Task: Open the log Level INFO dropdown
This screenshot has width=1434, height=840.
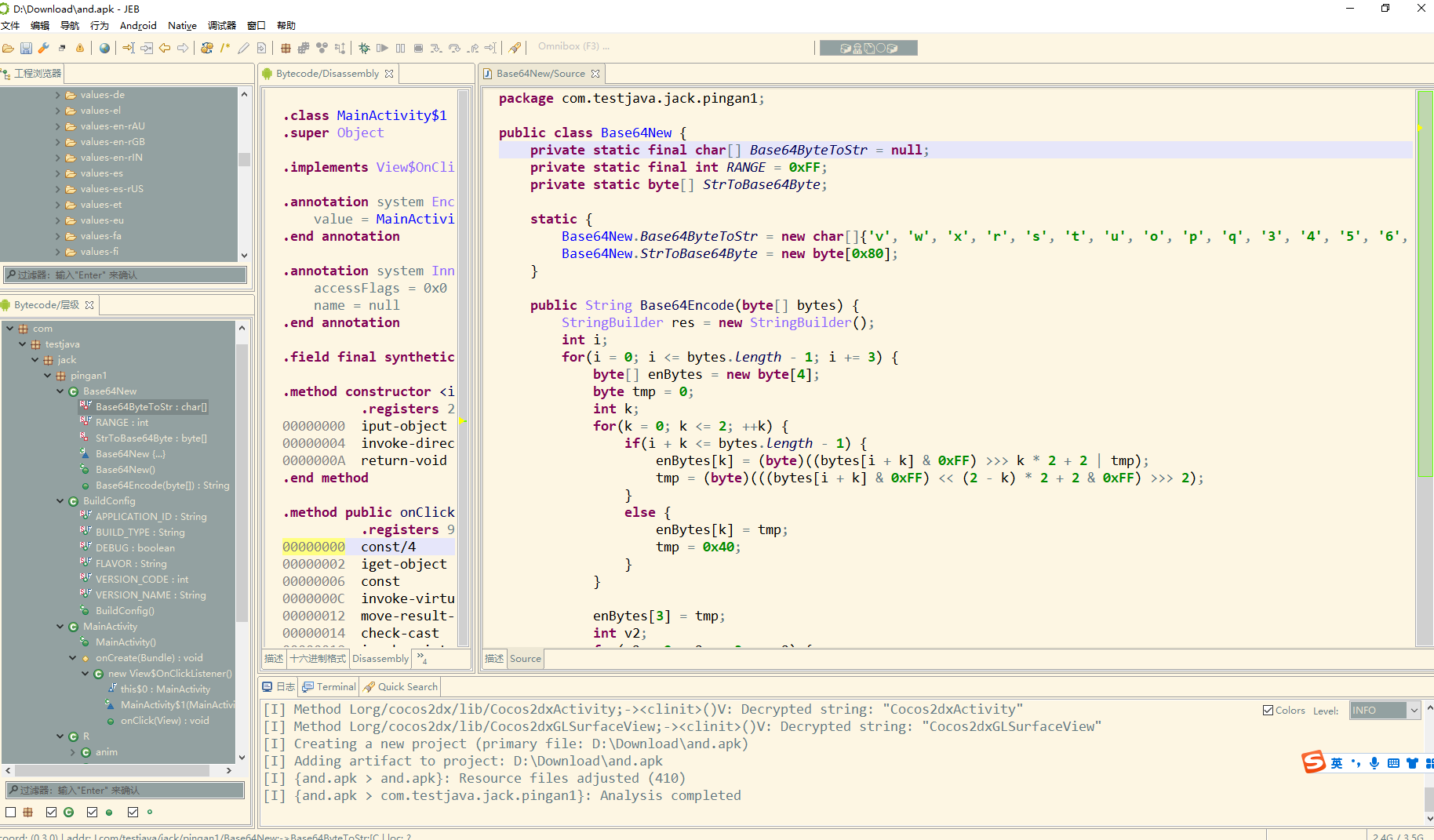Action: 1385,711
